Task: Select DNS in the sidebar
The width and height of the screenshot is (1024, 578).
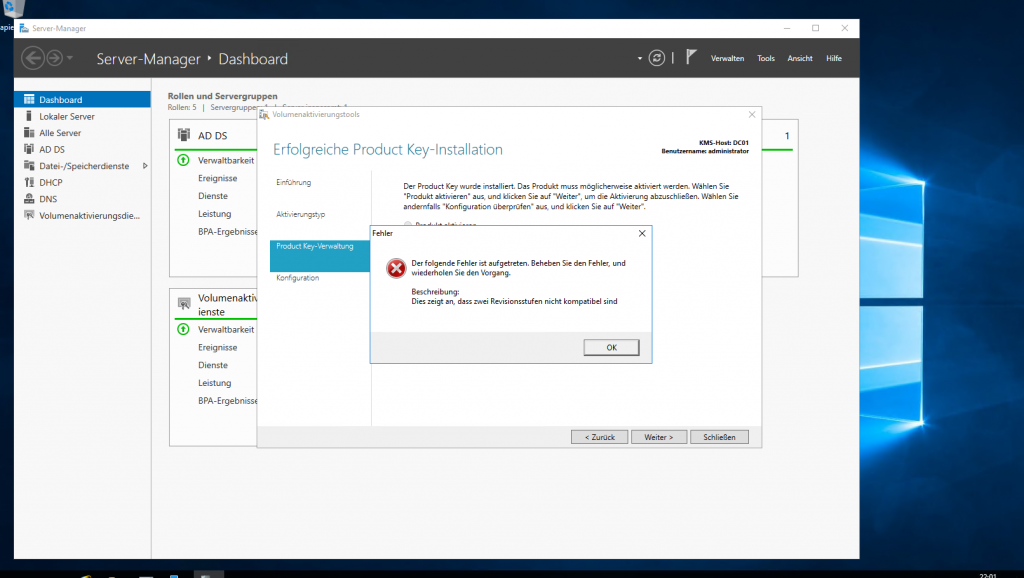Action: pyautogui.click(x=82, y=199)
